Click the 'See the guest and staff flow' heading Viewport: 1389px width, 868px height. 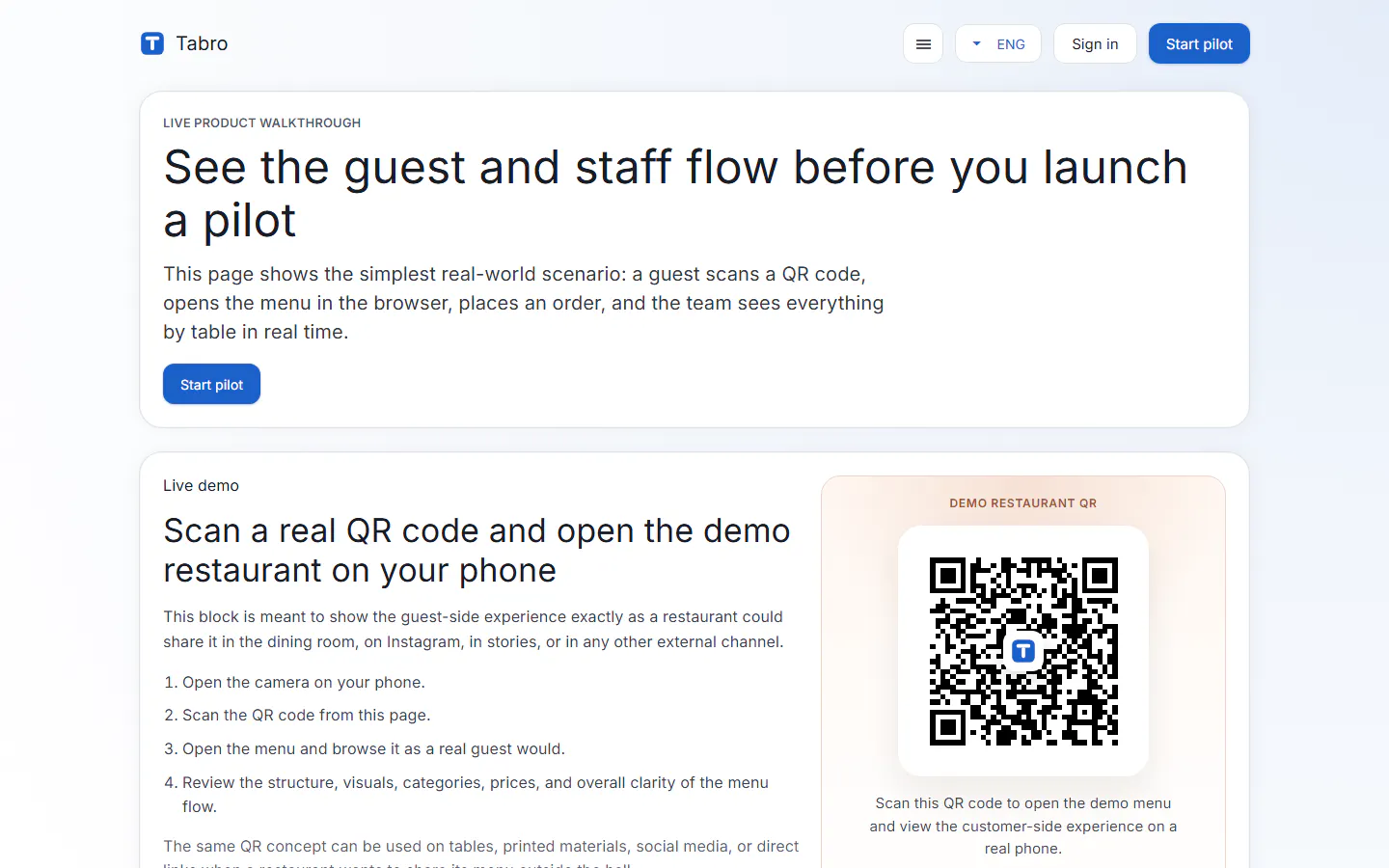coord(675,193)
